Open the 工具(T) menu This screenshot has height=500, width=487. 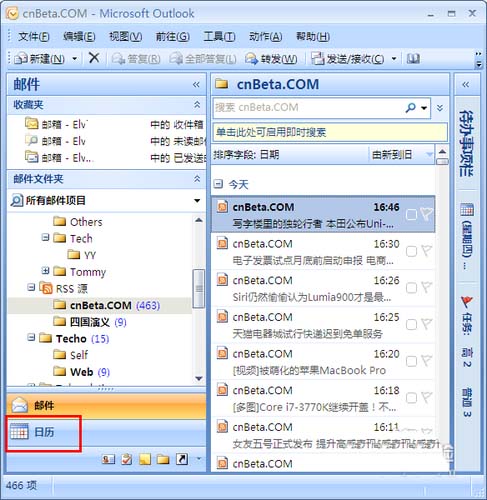click(x=219, y=36)
